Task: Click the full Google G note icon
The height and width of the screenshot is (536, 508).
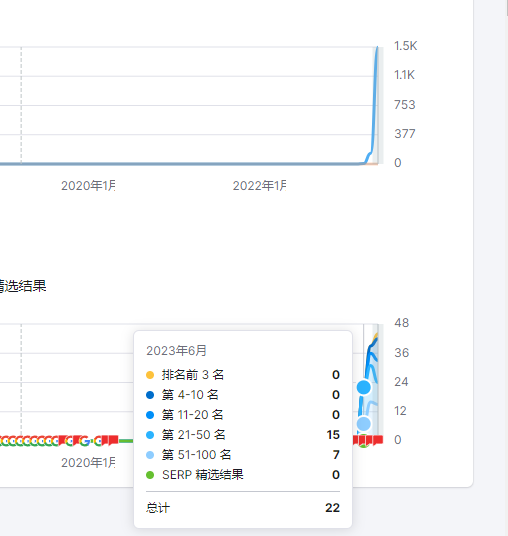Action: (x=84, y=441)
